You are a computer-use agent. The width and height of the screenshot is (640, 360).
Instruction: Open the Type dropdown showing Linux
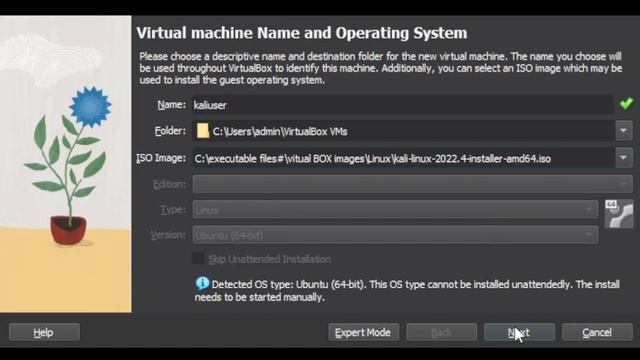396,210
